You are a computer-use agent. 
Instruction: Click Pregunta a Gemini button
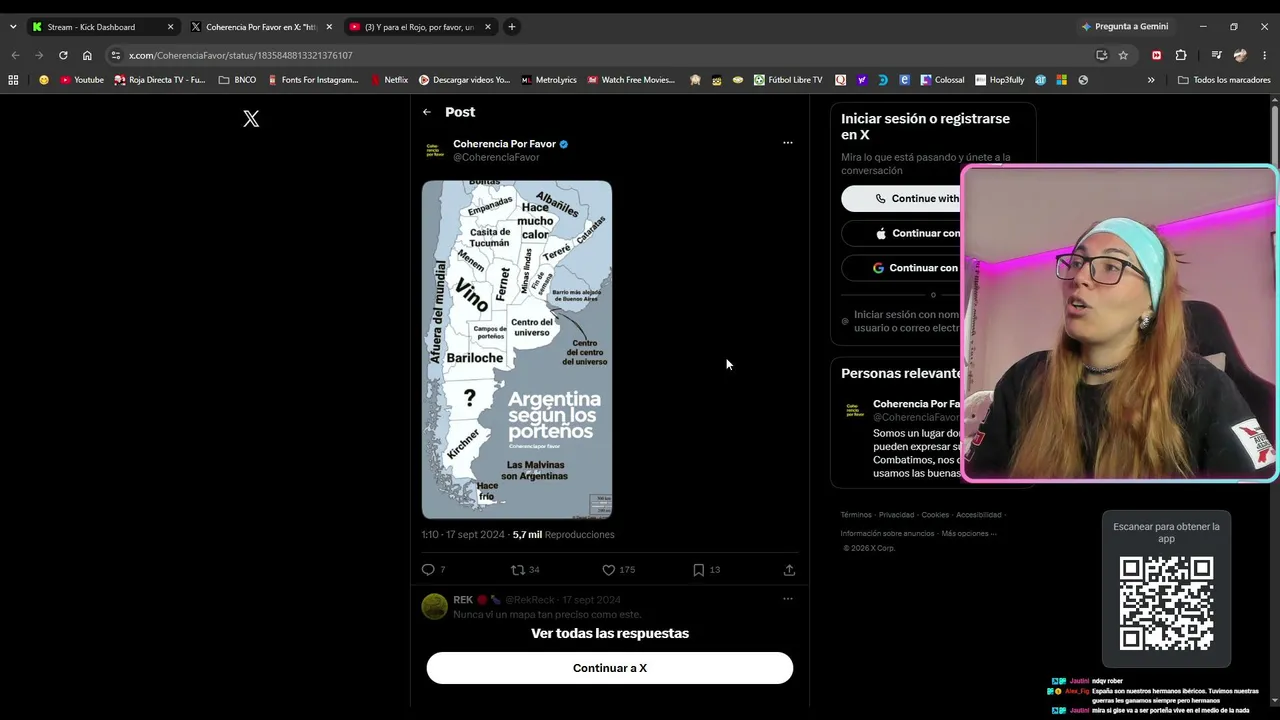(1125, 27)
